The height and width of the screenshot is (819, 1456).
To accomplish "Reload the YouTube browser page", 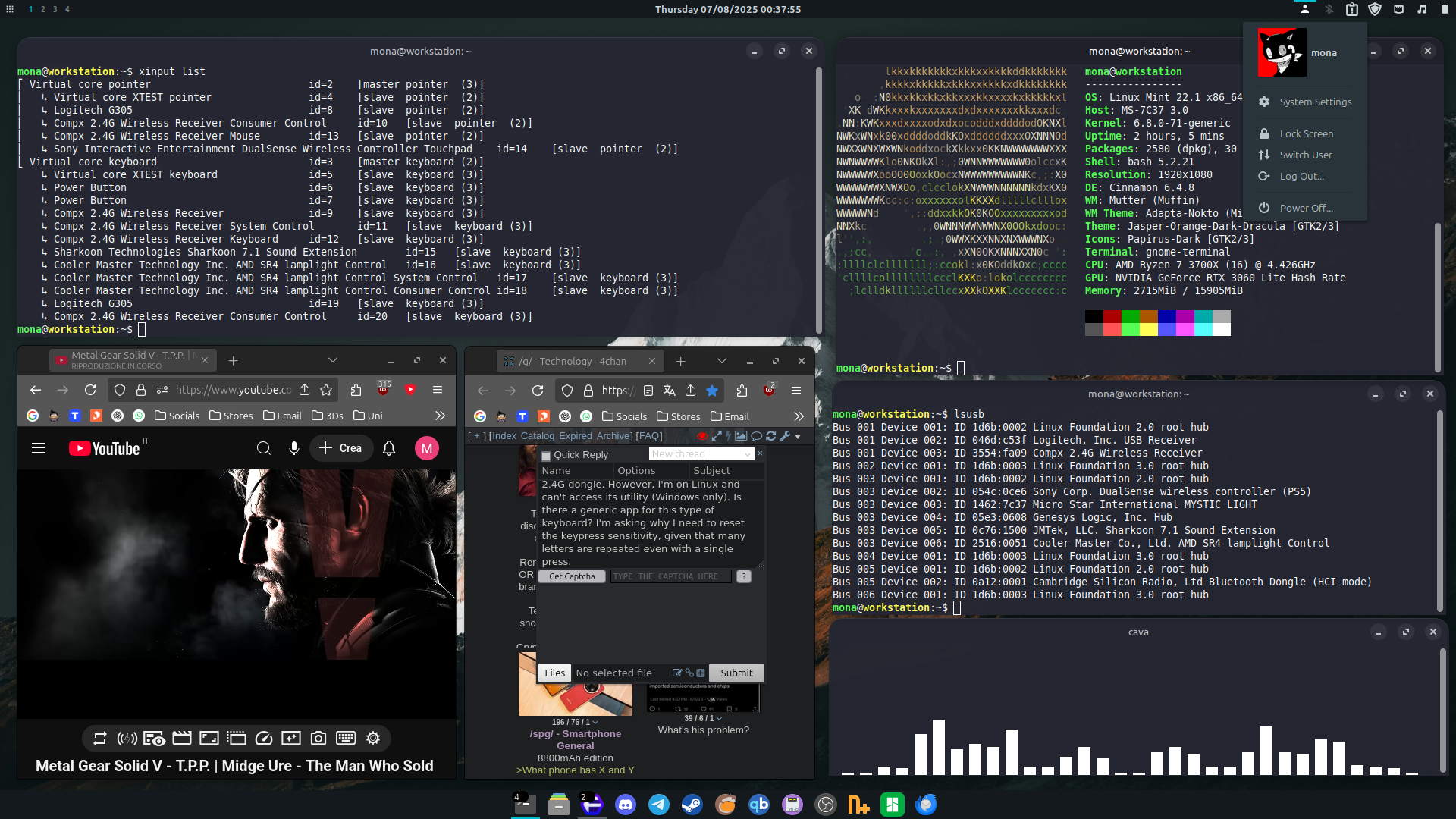I will coord(90,390).
